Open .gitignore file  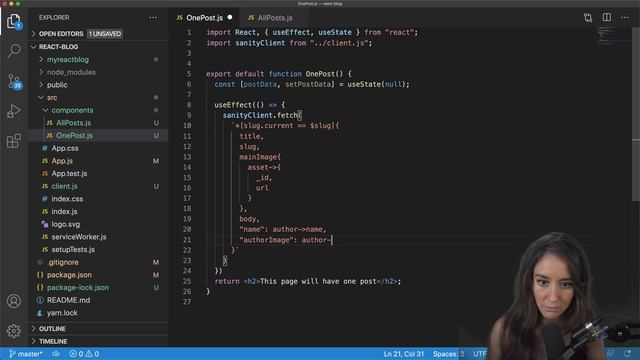[x=98, y=262]
